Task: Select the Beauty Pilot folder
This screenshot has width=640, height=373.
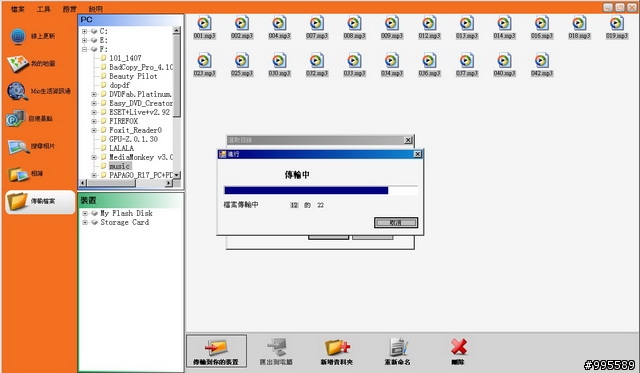Action: (x=133, y=76)
